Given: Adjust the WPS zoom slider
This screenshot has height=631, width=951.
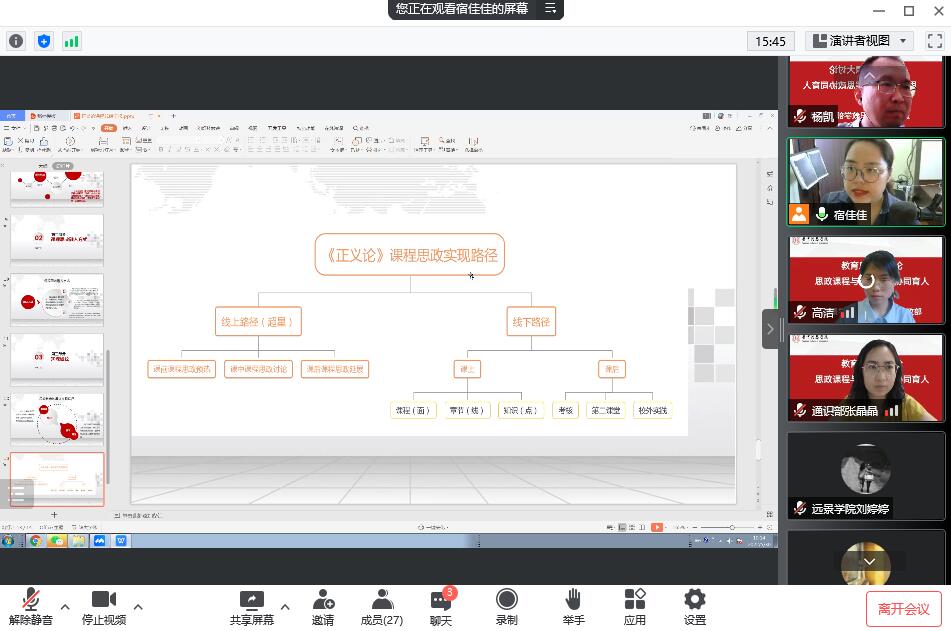Looking at the screenshot, I should (732, 527).
